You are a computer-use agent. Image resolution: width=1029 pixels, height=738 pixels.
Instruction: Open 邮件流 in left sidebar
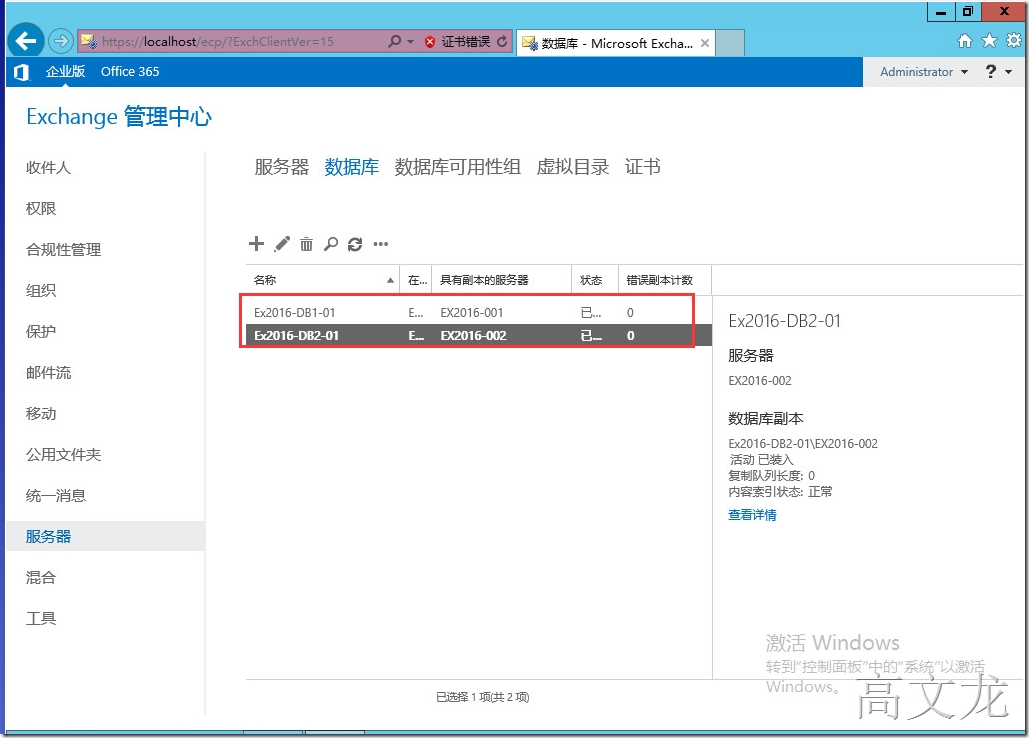click(48, 373)
